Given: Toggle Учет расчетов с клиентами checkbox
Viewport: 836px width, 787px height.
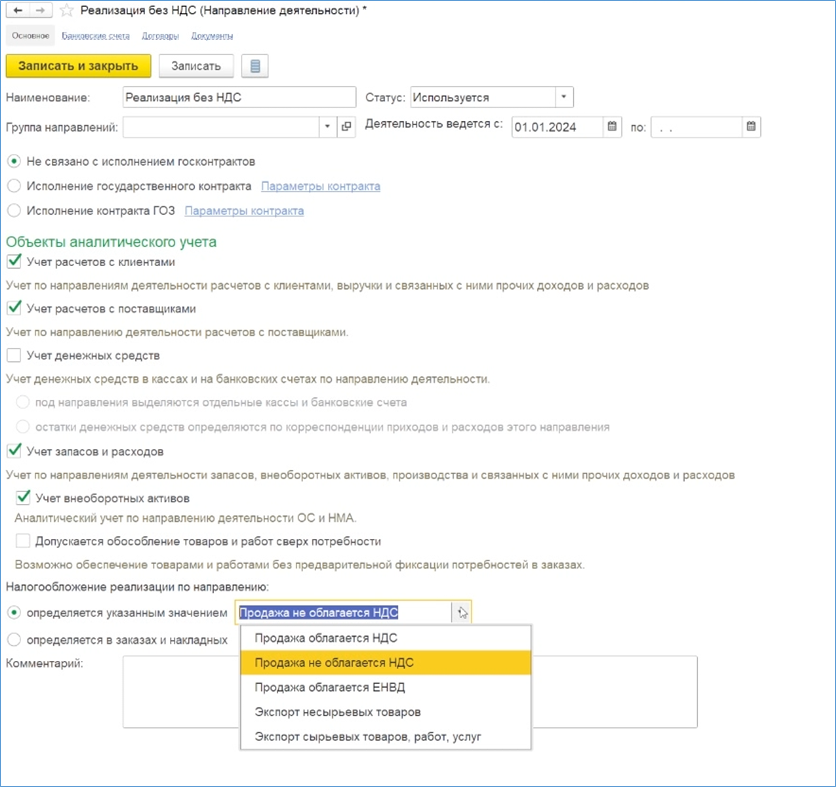Looking at the screenshot, I should click(14, 262).
